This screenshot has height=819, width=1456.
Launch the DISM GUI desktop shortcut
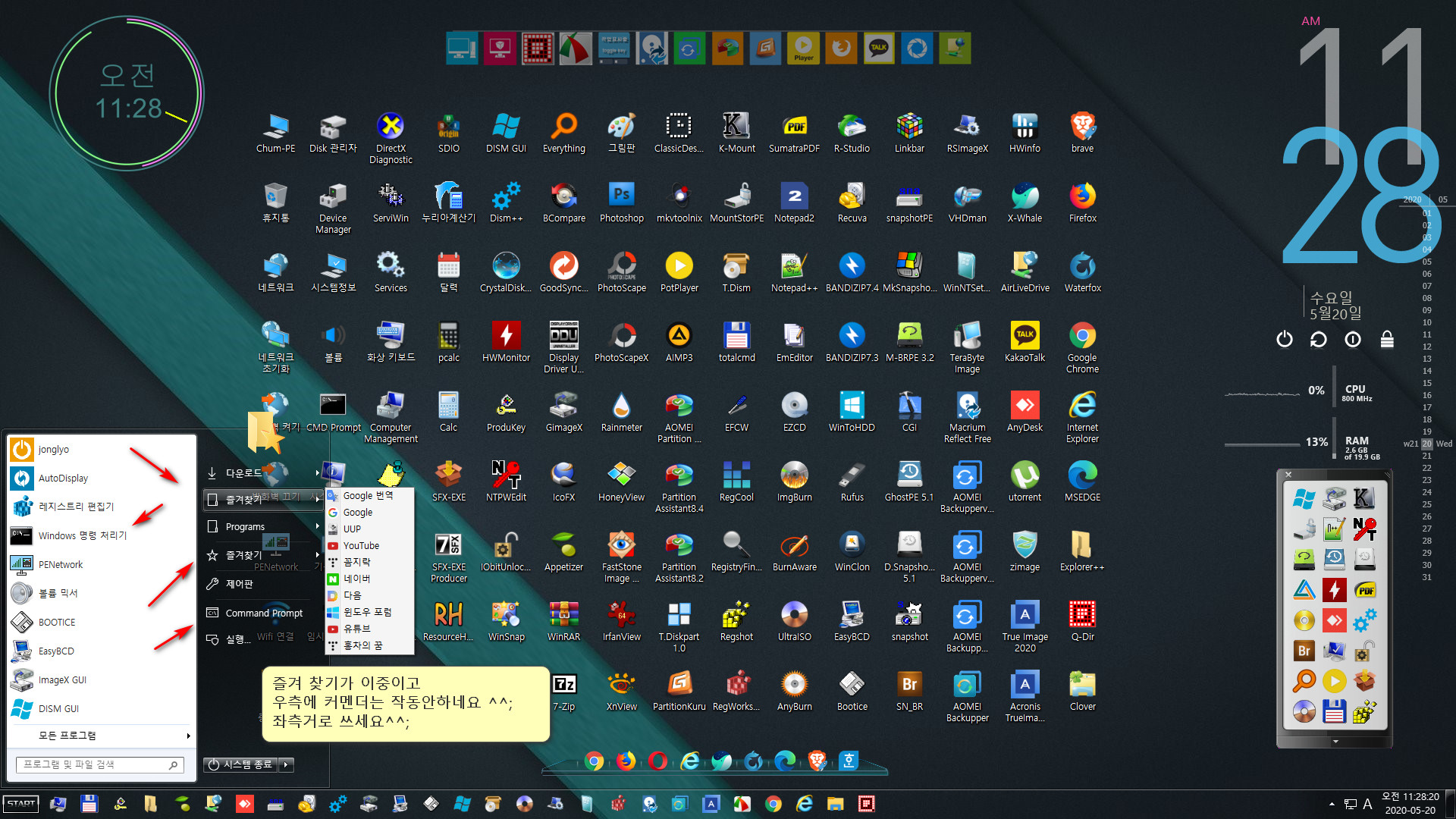click(506, 133)
